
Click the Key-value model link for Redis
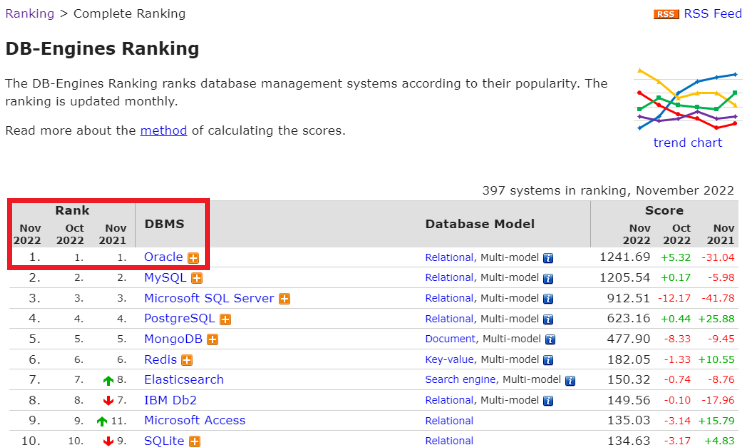click(449, 360)
